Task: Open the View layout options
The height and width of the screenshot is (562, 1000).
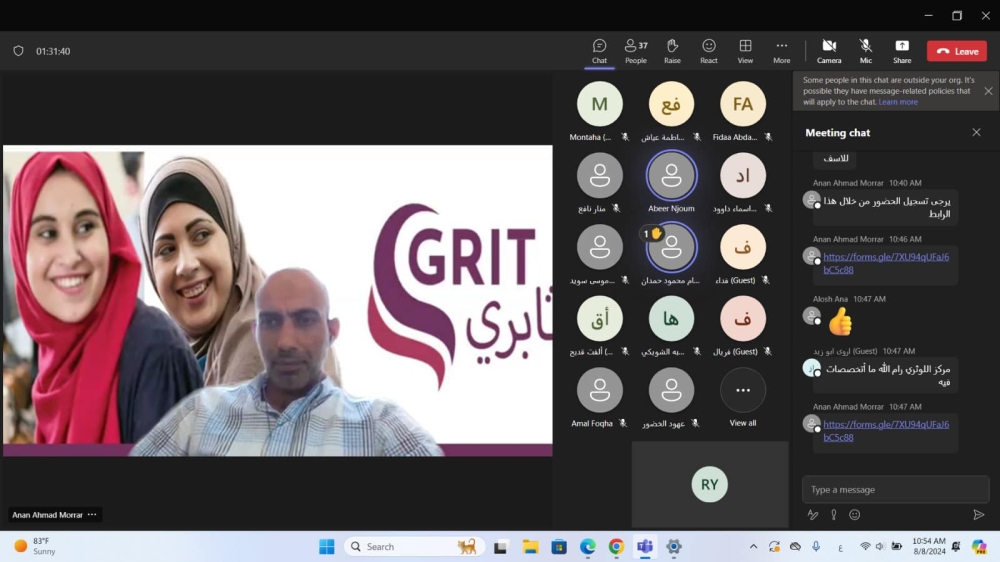Action: point(745,51)
